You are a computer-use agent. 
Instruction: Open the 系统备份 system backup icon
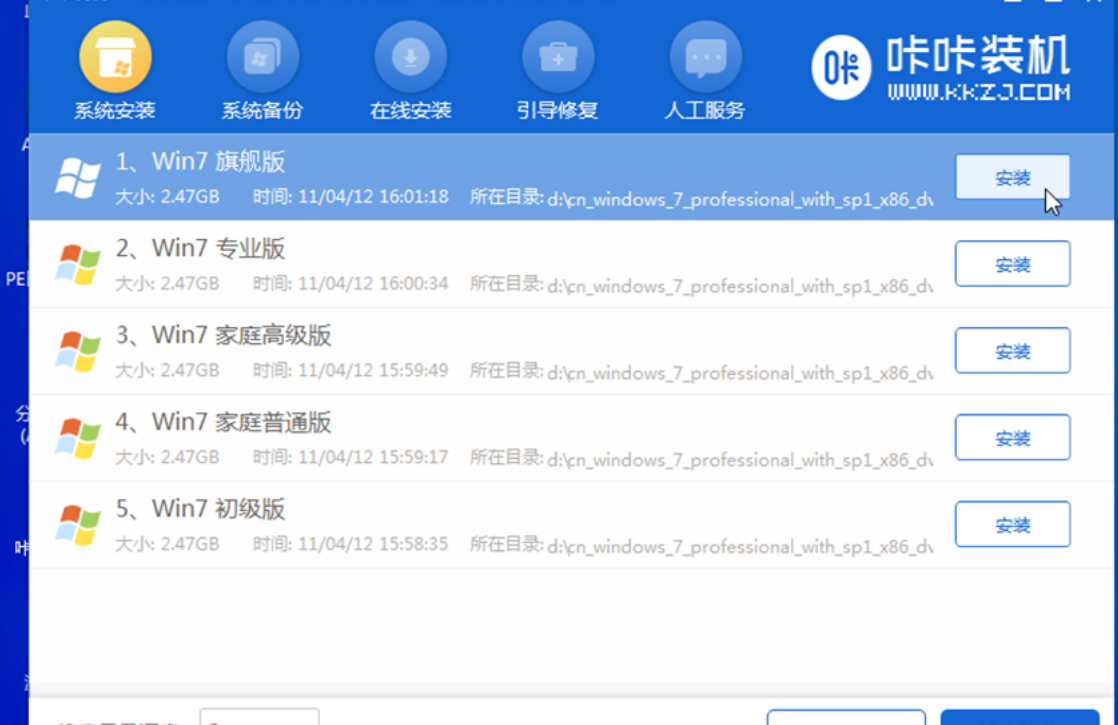click(262, 57)
